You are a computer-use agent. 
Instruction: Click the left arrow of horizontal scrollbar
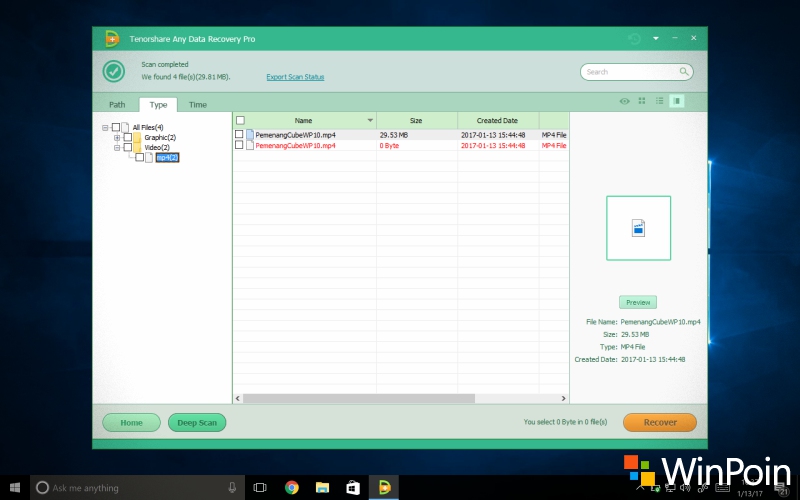tap(237, 398)
